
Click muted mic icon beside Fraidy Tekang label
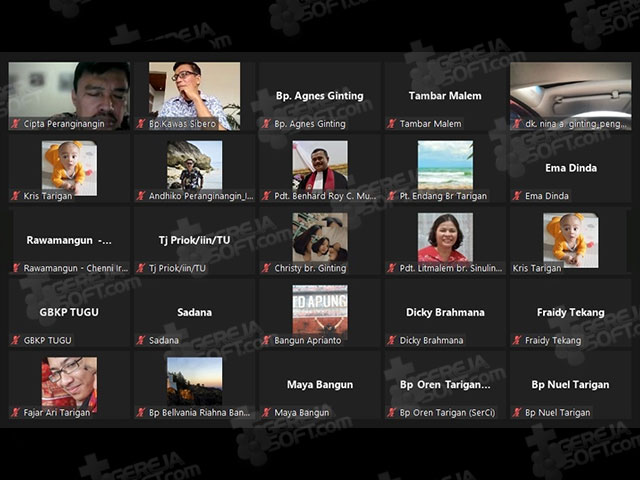pyautogui.click(x=517, y=340)
